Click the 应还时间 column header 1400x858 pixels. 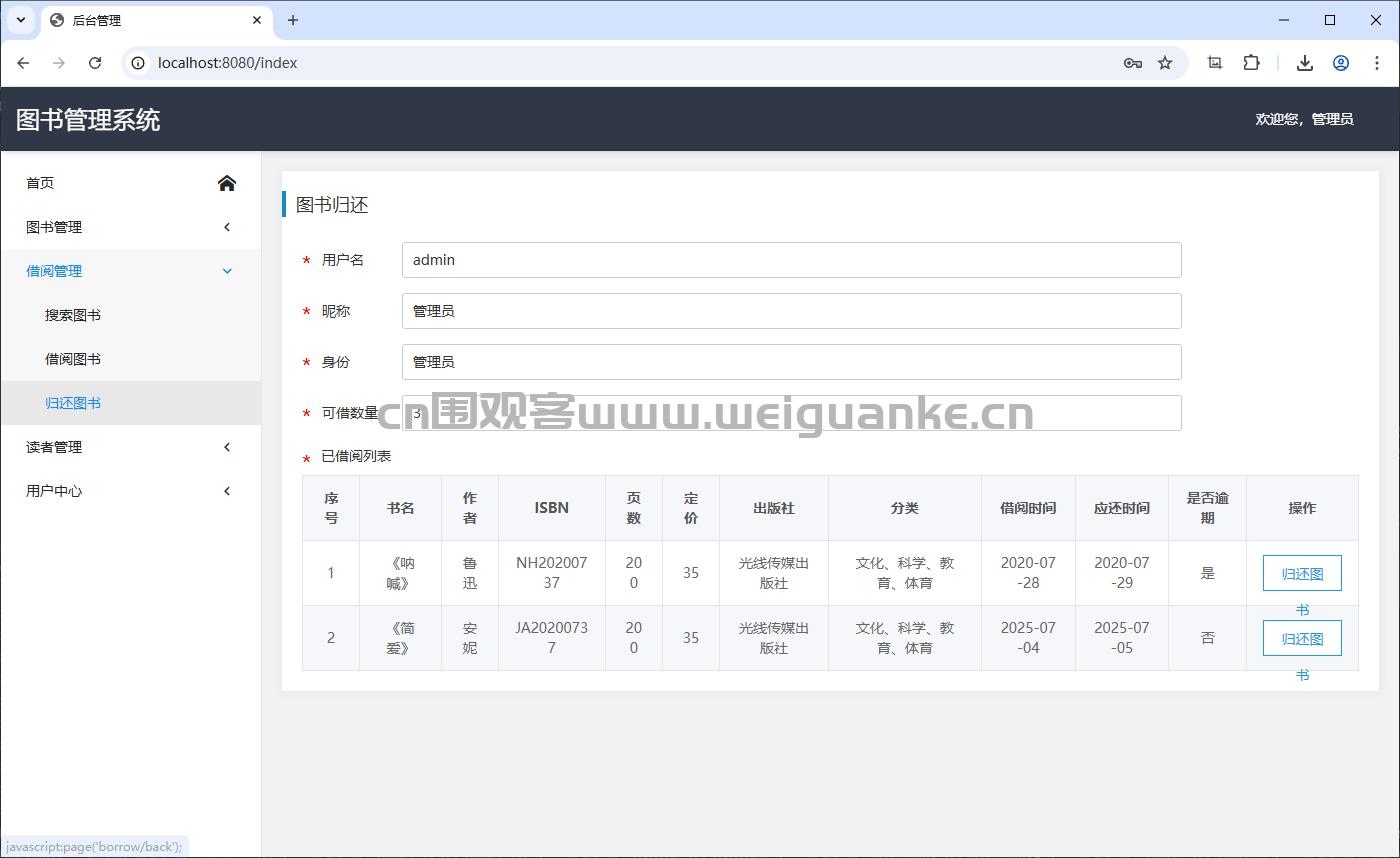pos(1122,508)
